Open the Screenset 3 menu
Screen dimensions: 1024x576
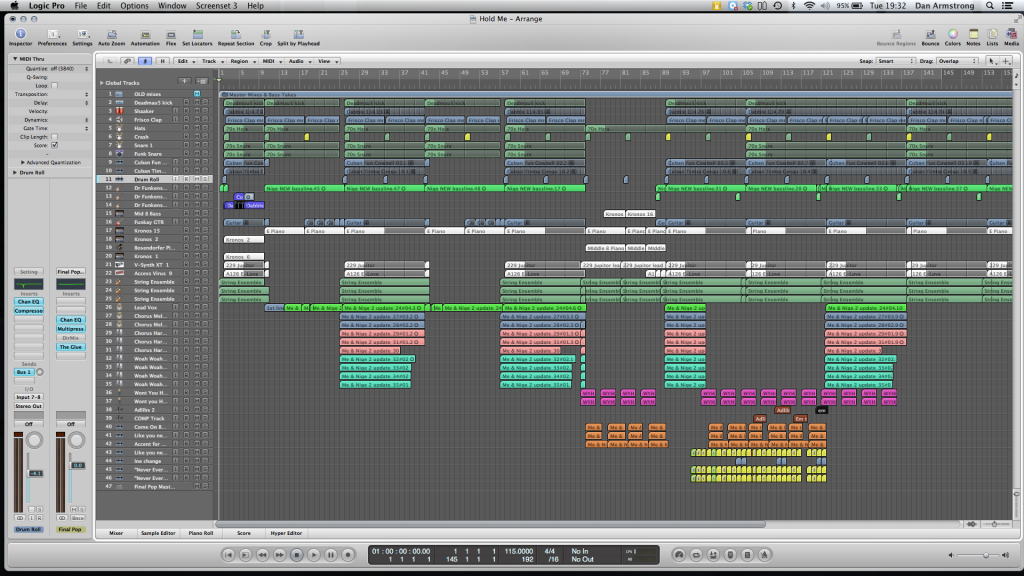(217, 6)
